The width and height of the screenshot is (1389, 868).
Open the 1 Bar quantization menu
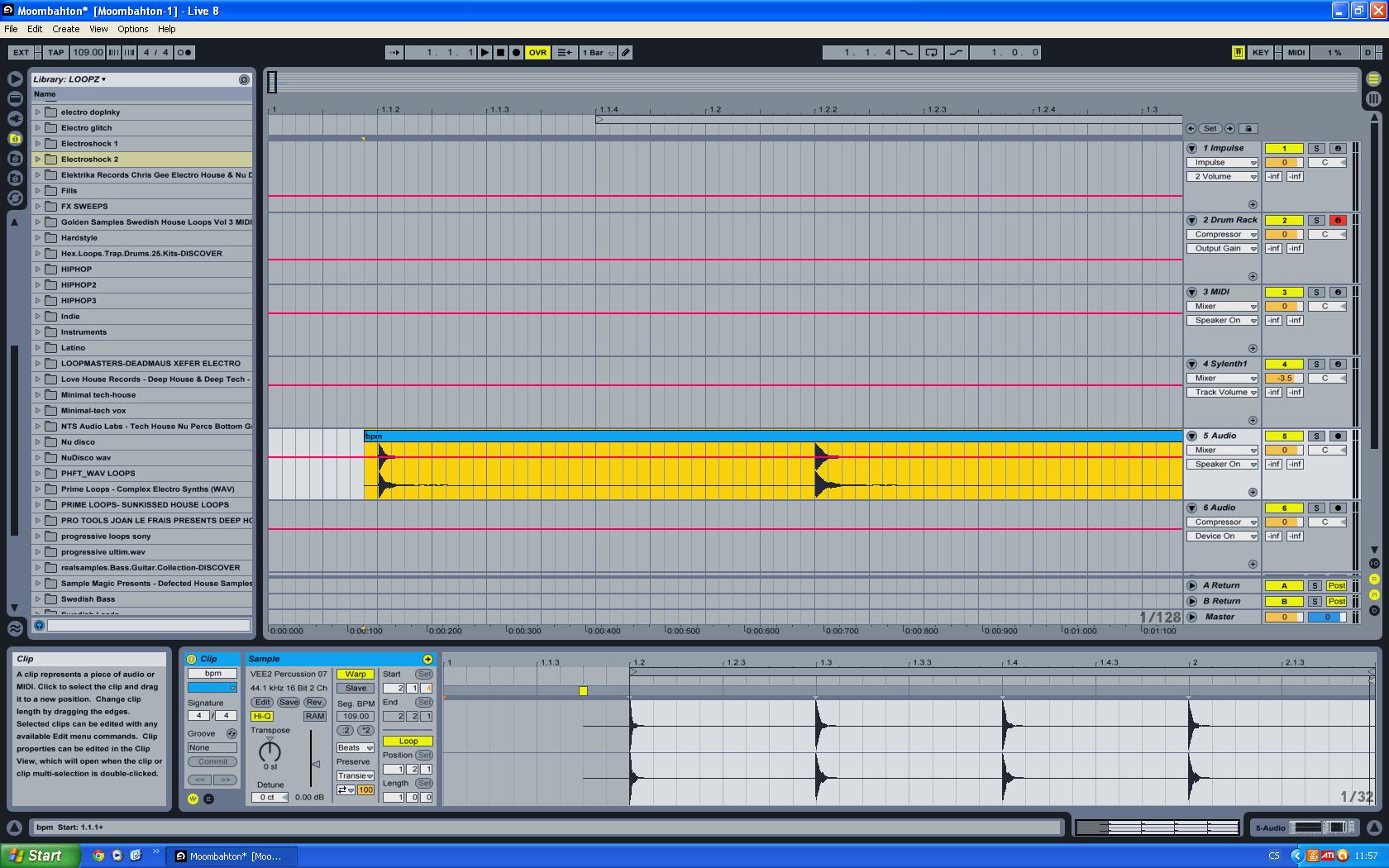[x=598, y=52]
